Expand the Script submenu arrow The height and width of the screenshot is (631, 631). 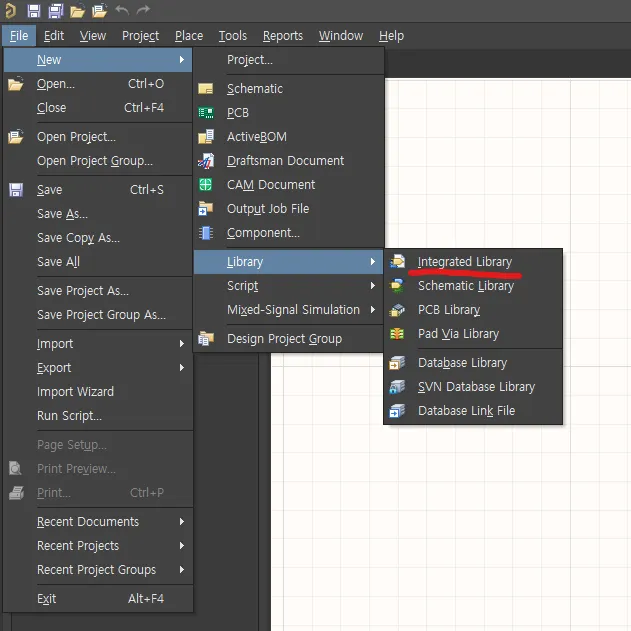tap(373, 286)
